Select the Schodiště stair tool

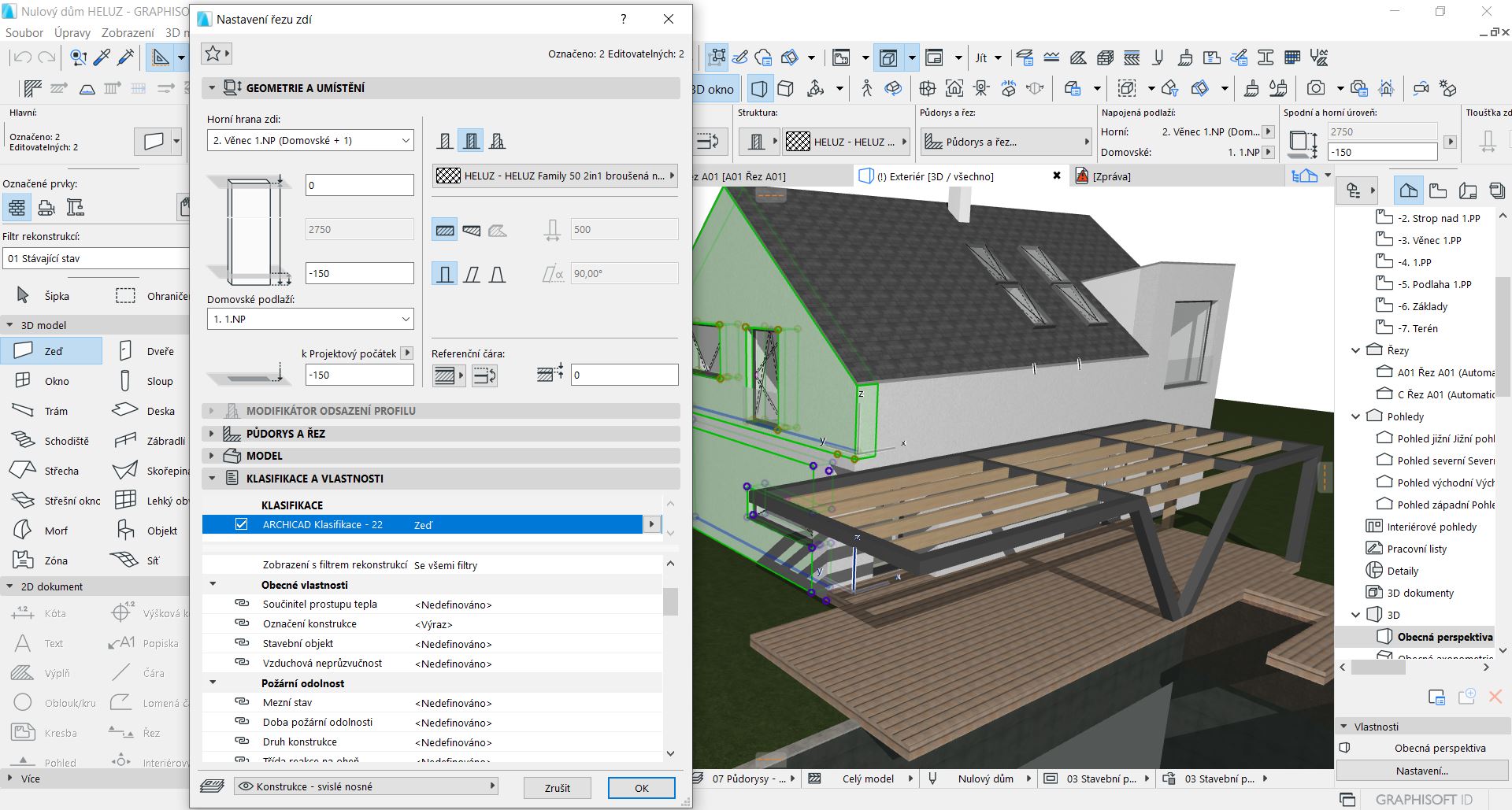[x=52, y=441]
